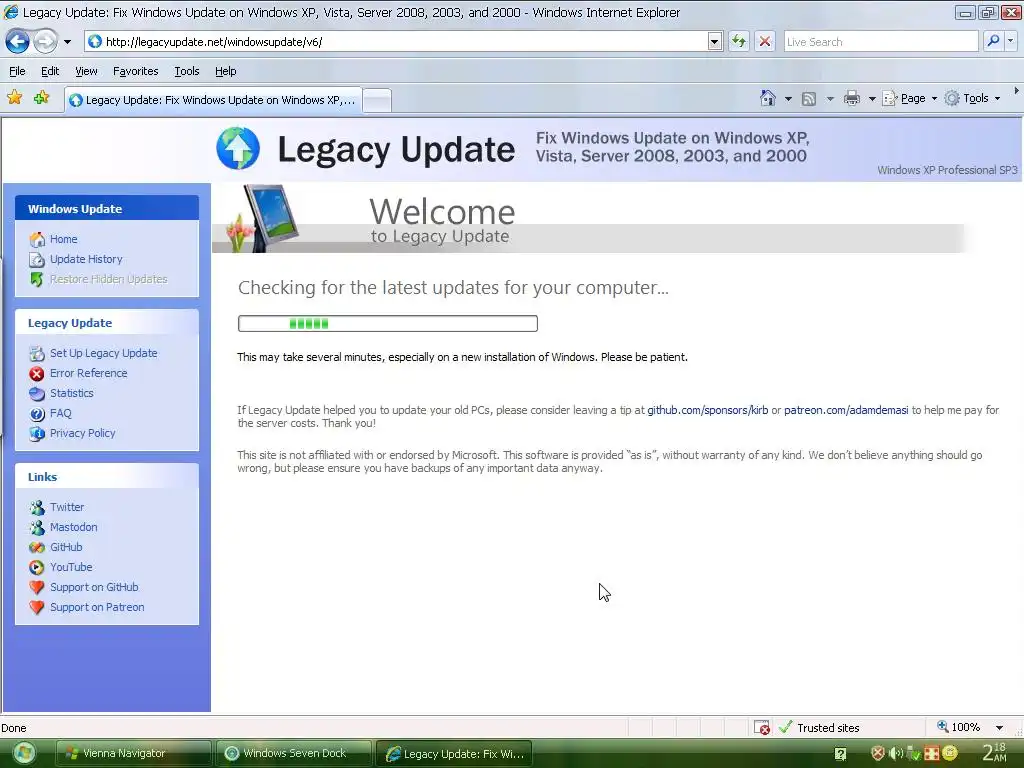
Task: Open the View menu
Action: click(86, 71)
